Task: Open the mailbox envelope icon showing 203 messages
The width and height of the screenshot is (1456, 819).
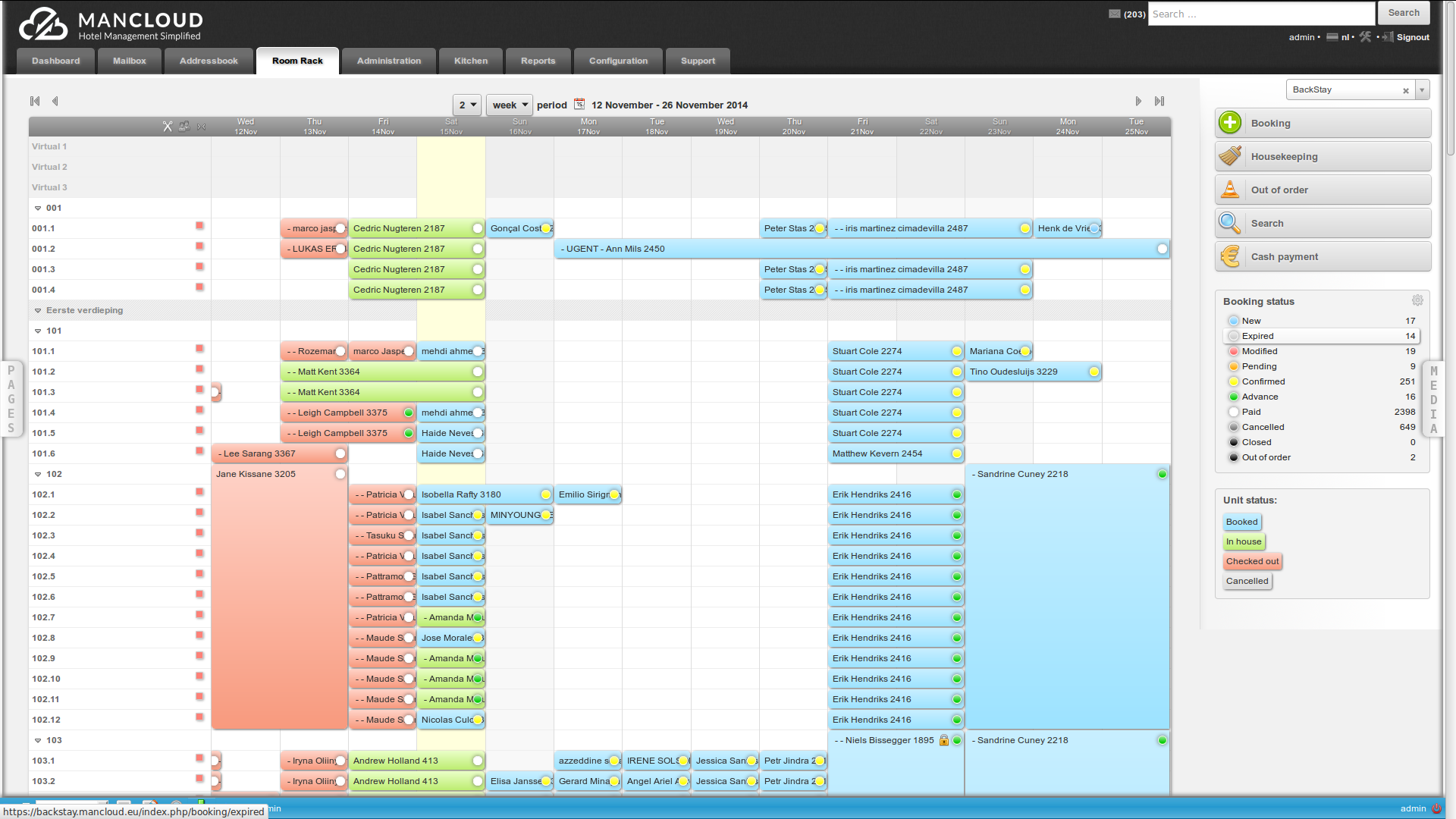Action: tap(1114, 14)
